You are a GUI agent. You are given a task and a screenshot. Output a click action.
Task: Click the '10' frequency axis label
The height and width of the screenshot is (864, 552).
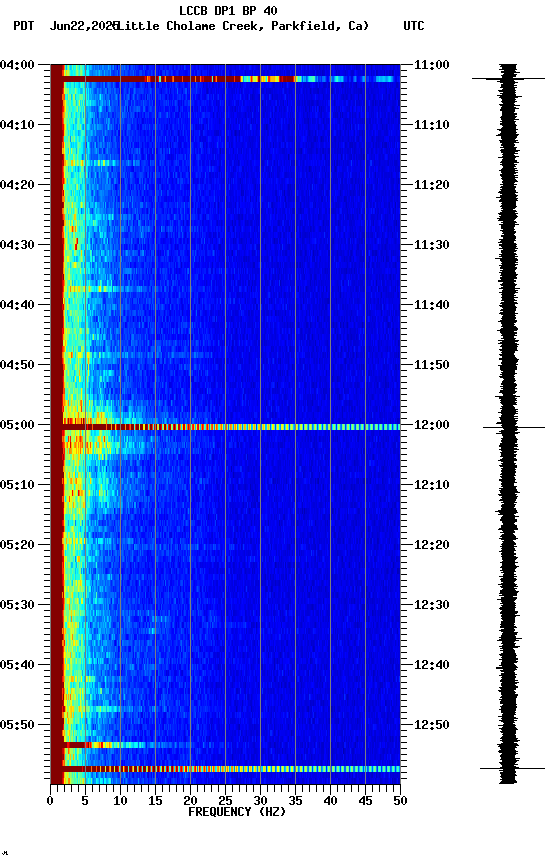tap(120, 801)
